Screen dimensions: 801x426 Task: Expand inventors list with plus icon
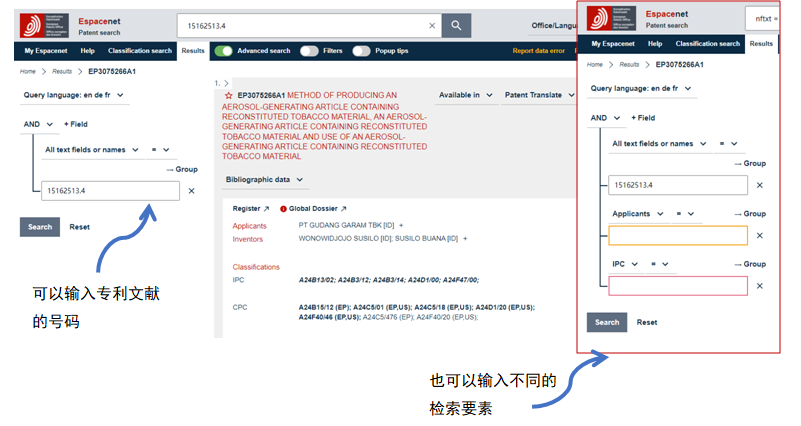[465, 239]
